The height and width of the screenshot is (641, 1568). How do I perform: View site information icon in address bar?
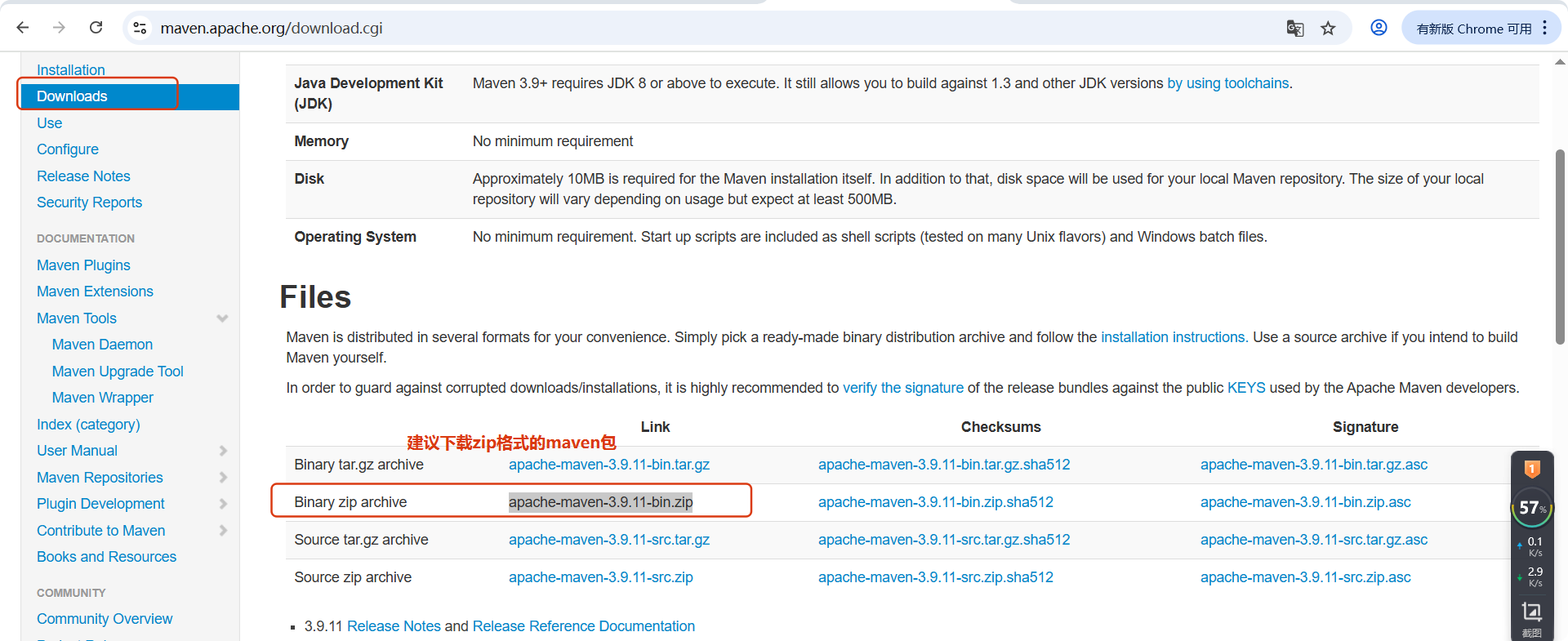pyautogui.click(x=140, y=28)
